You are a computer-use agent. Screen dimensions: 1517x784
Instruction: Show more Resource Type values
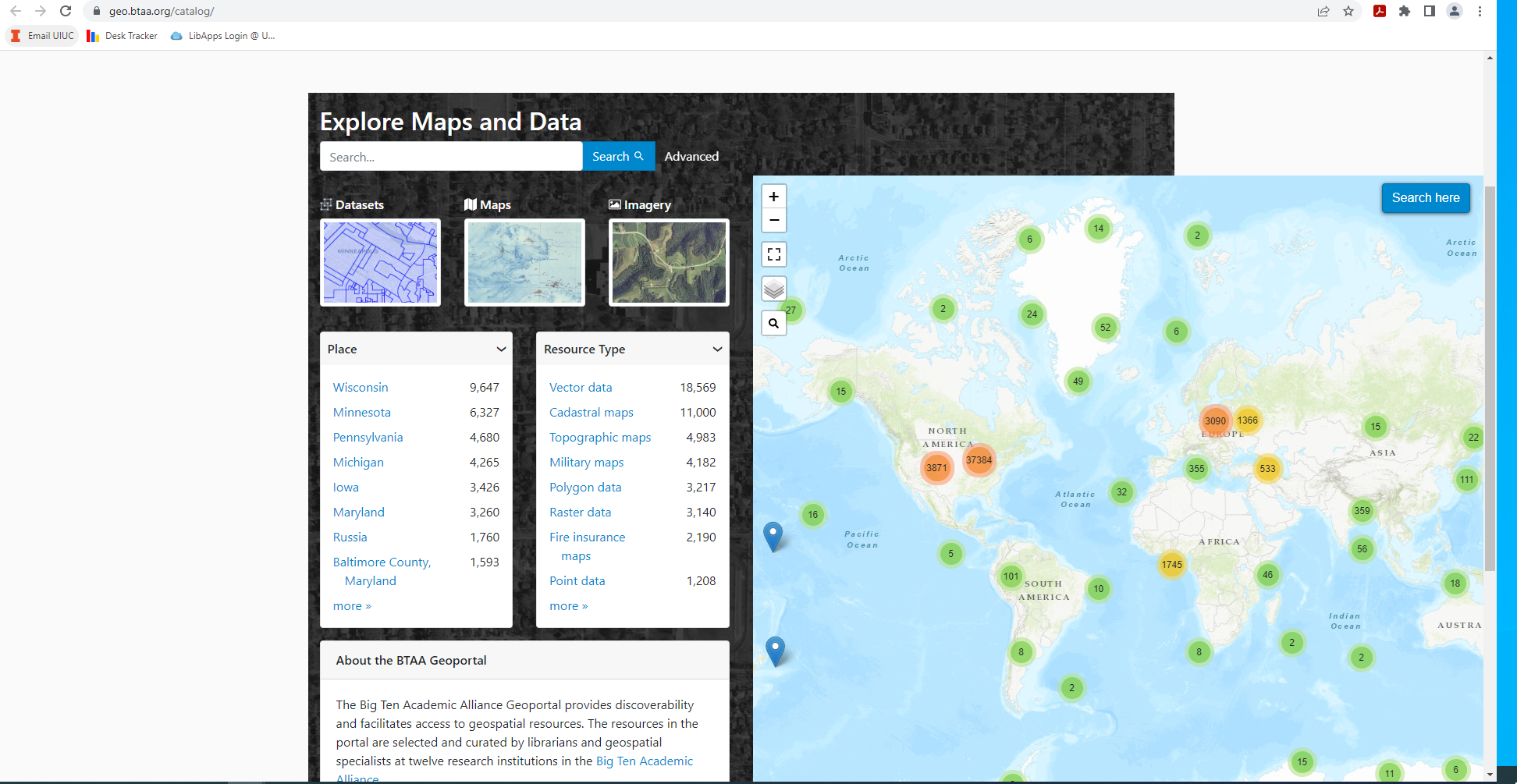point(568,606)
